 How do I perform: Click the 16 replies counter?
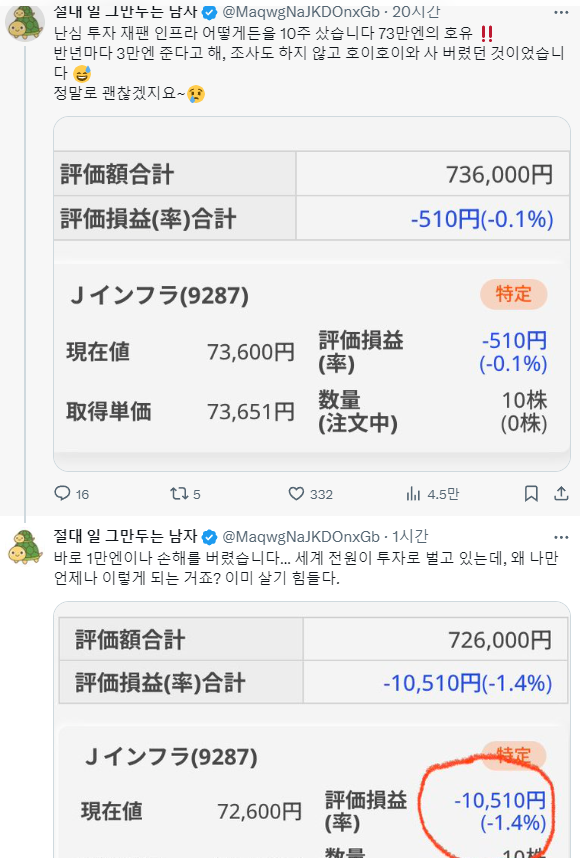coord(82,494)
